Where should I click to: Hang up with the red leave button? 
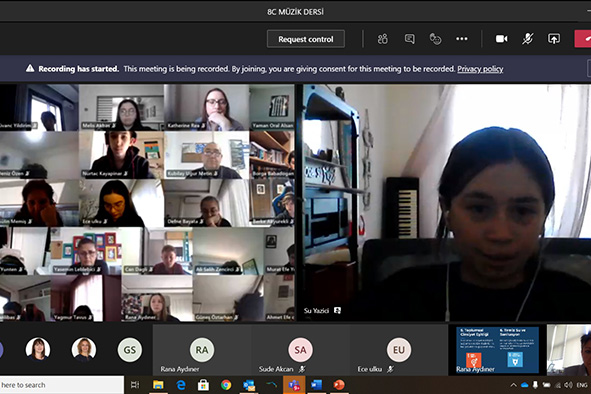pos(583,39)
